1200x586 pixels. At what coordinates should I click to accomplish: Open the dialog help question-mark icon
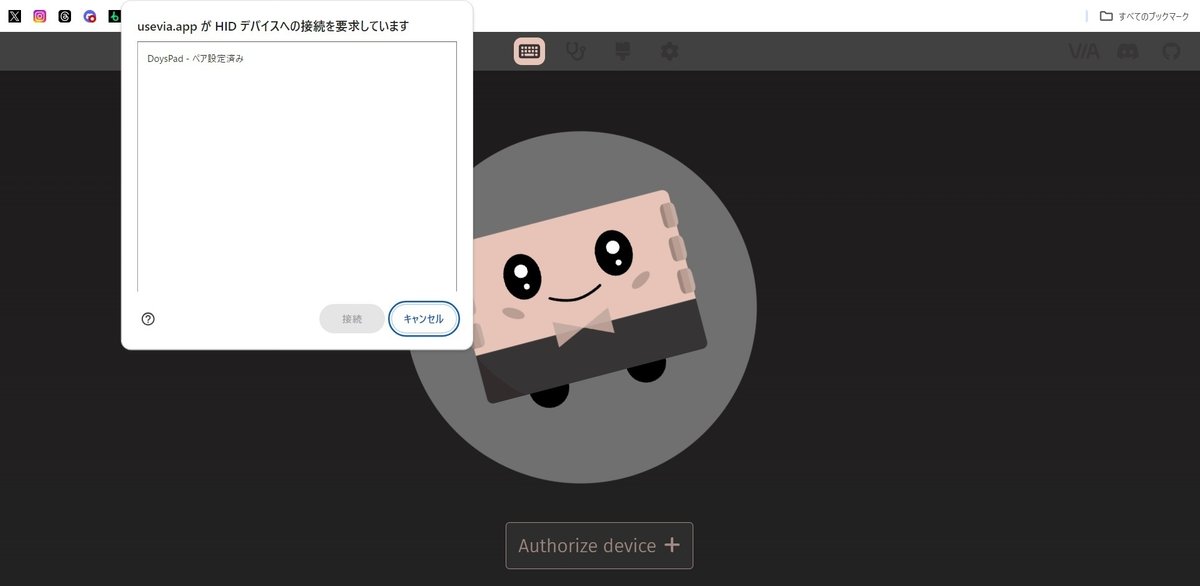tap(148, 319)
